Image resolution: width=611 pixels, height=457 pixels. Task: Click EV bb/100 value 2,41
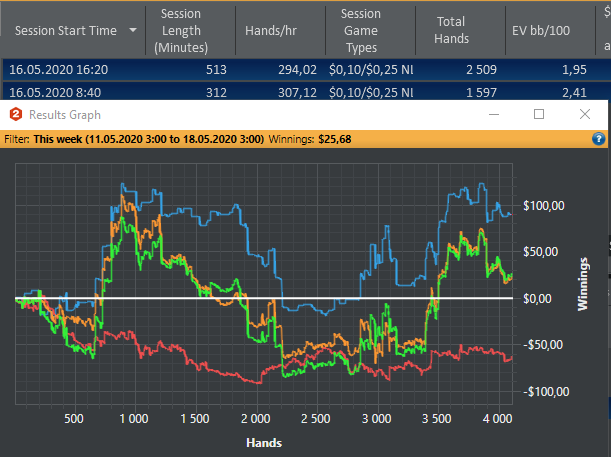pos(574,92)
